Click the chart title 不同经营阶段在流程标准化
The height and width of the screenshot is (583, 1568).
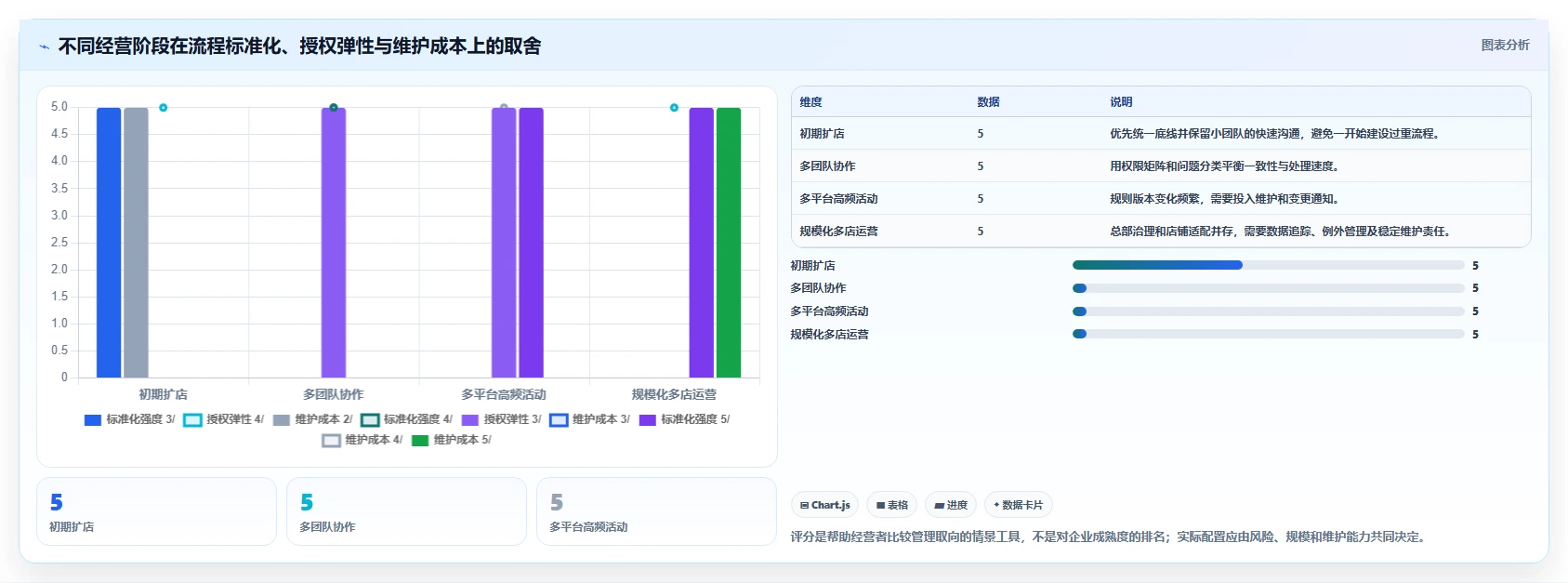point(299,46)
